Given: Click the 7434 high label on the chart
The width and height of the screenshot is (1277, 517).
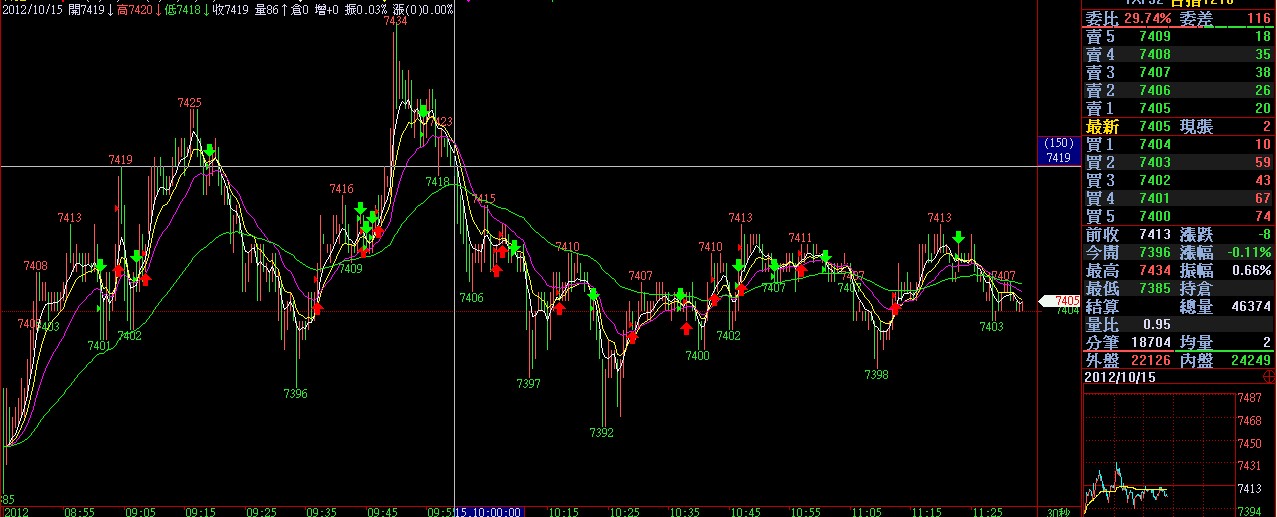Looking at the screenshot, I should click(395, 20).
